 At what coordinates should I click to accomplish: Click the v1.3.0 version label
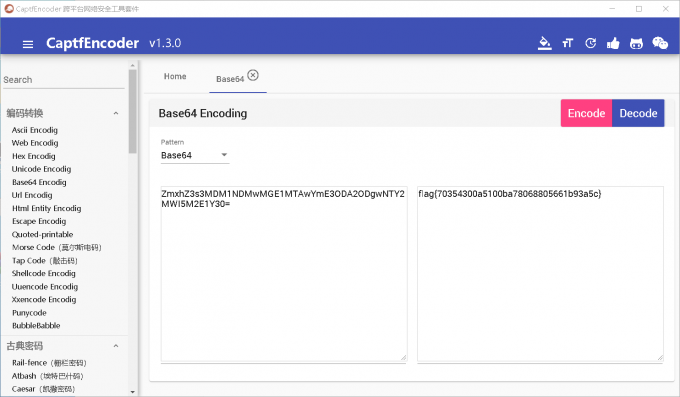[165, 43]
